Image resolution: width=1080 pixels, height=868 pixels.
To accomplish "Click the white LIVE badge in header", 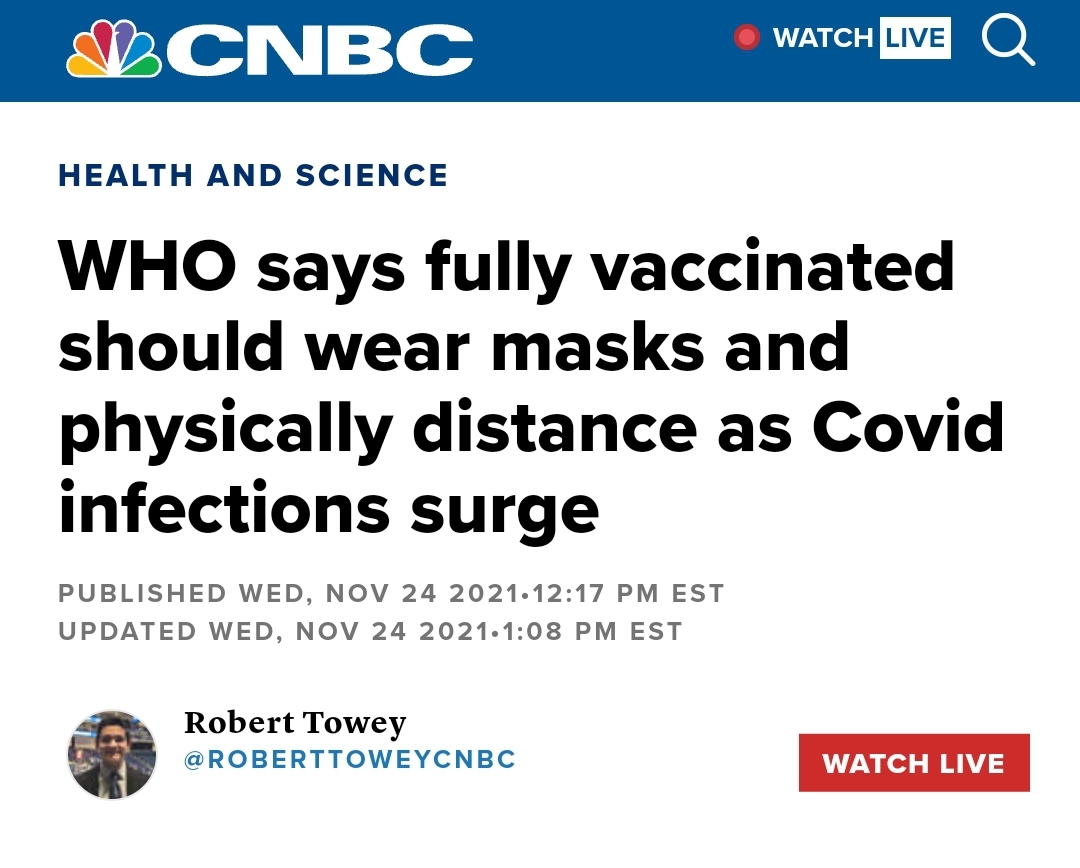I will (915, 38).
